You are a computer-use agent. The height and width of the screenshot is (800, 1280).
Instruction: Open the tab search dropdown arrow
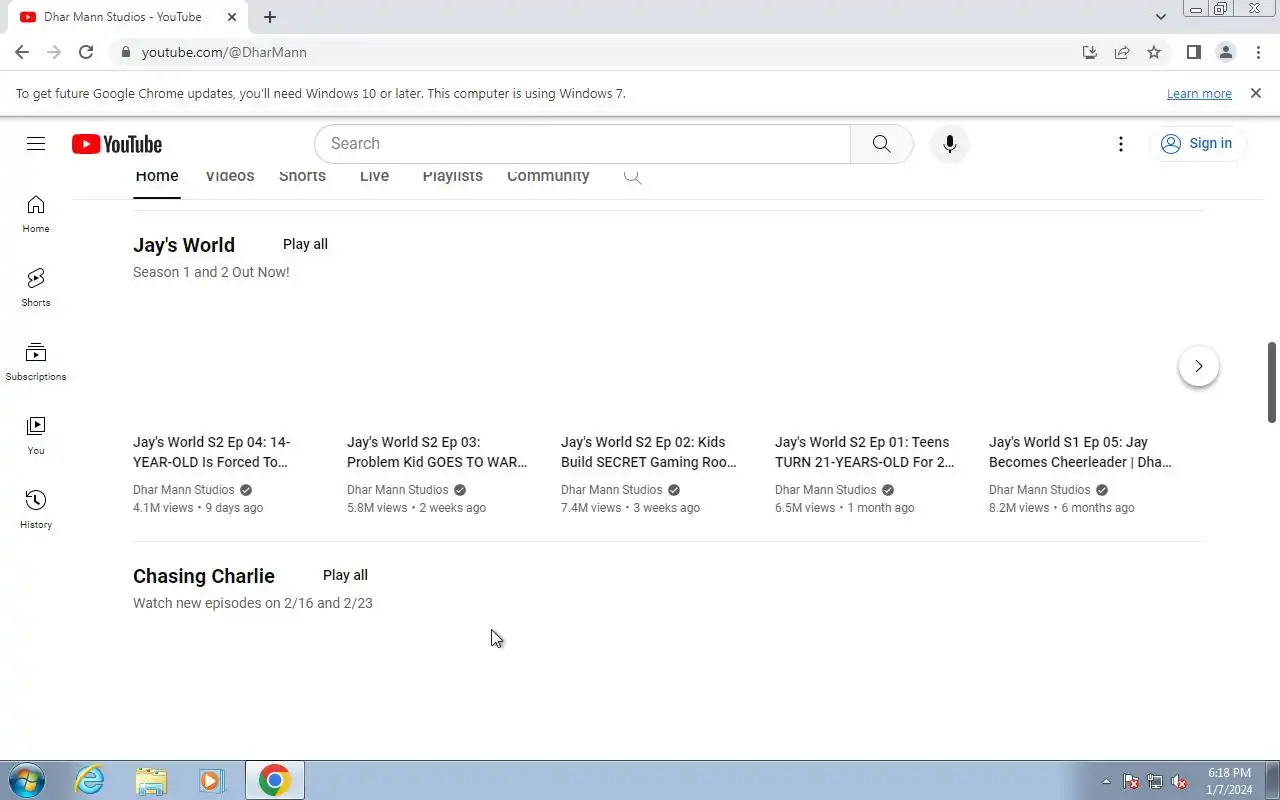1160,17
